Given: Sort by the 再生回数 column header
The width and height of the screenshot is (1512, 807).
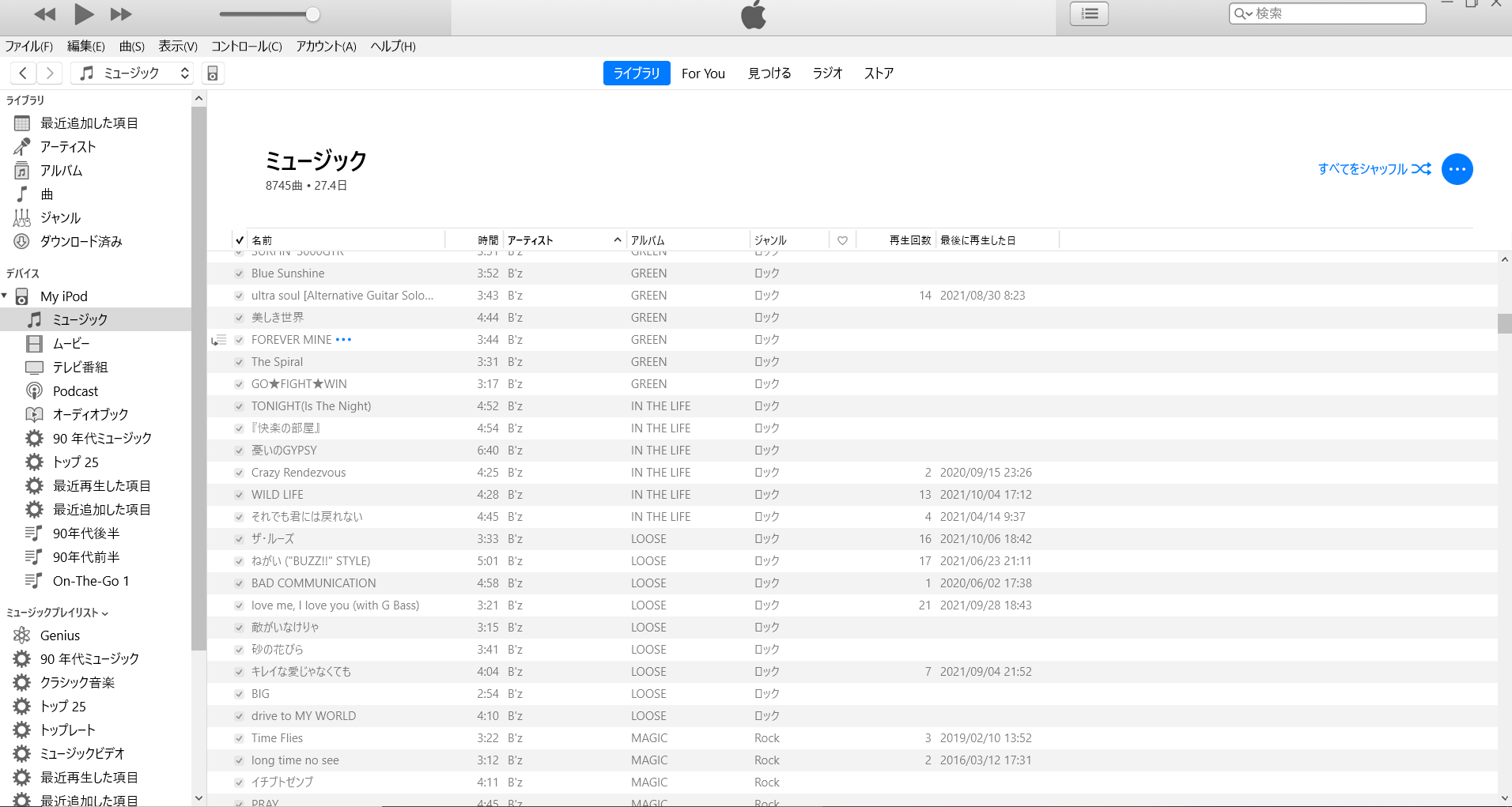Looking at the screenshot, I should (896, 240).
